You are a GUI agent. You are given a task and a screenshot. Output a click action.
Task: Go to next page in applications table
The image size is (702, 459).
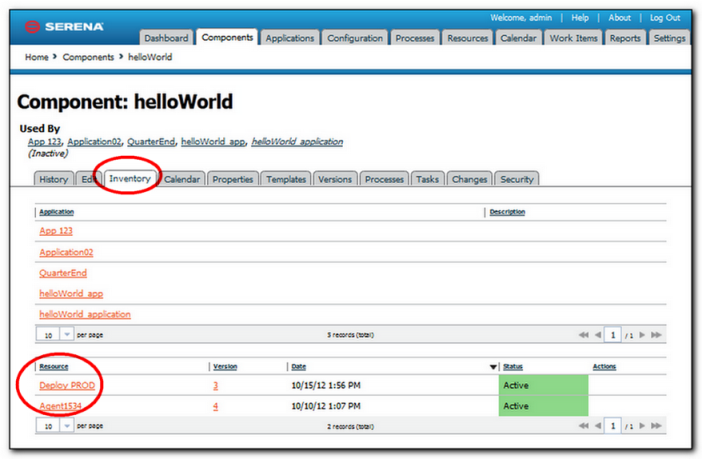(x=642, y=335)
